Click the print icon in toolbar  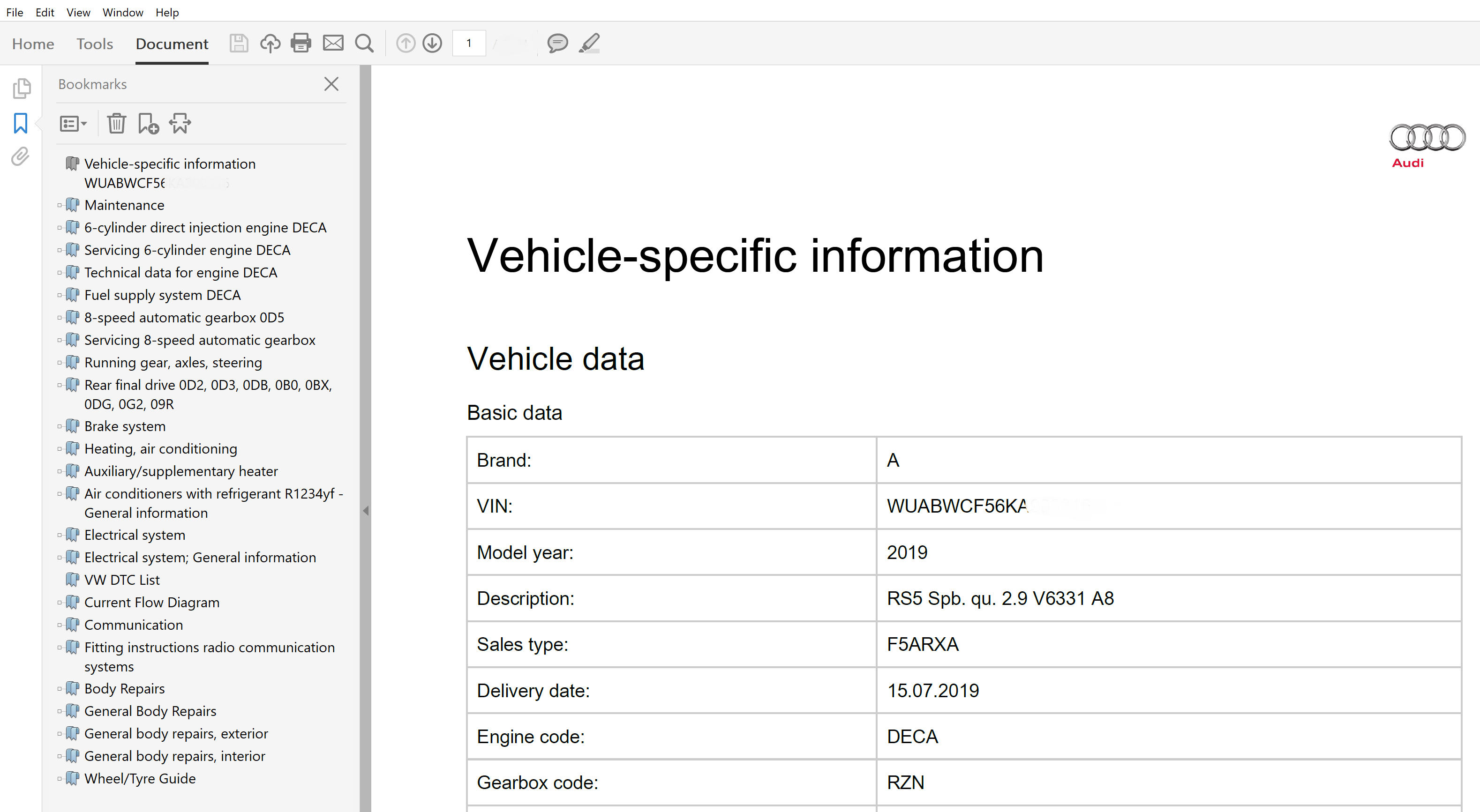[x=301, y=43]
